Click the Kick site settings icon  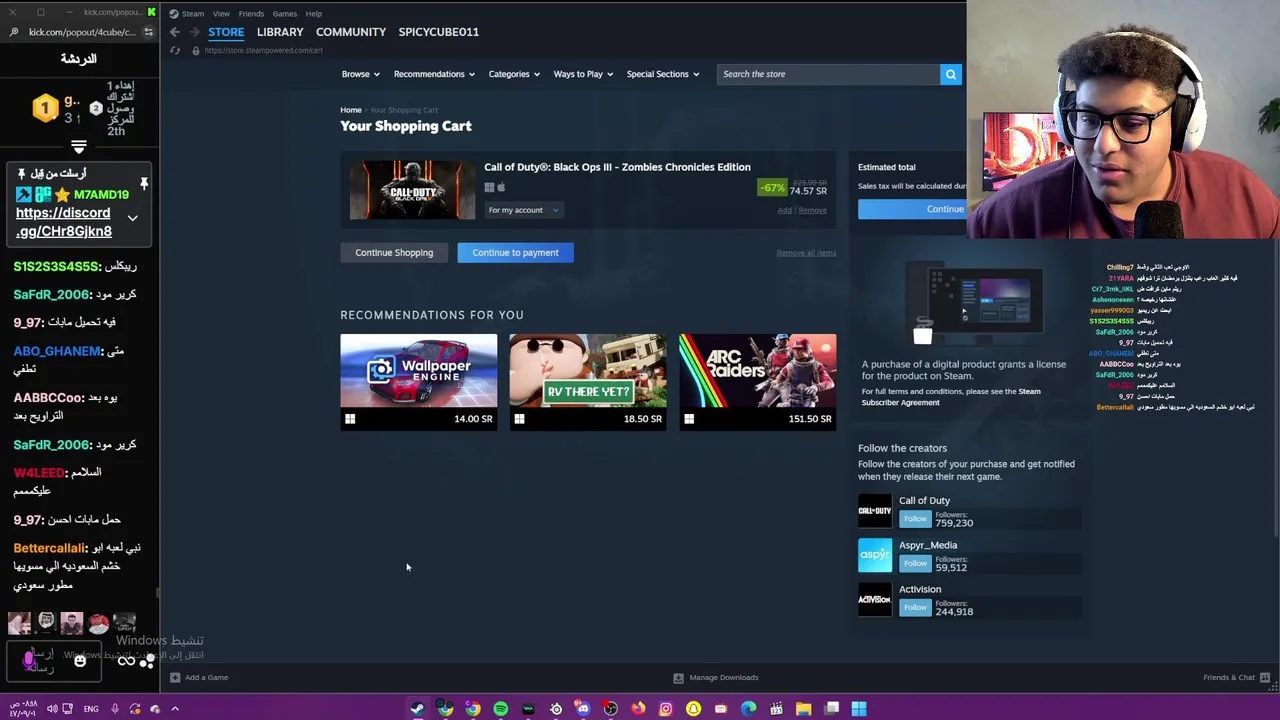(x=148, y=32)
